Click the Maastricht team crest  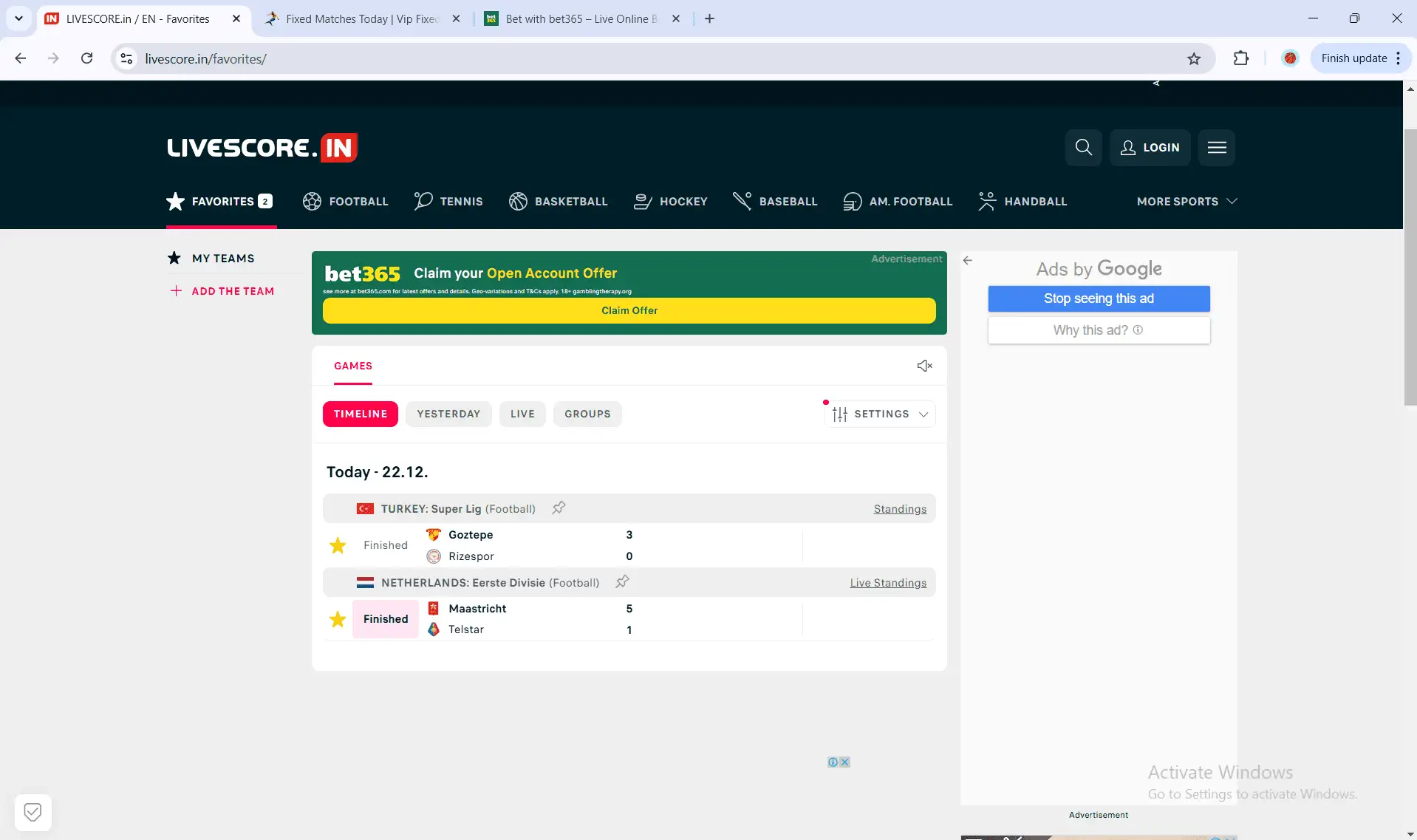pyautogui.click(x=434, y=609)
